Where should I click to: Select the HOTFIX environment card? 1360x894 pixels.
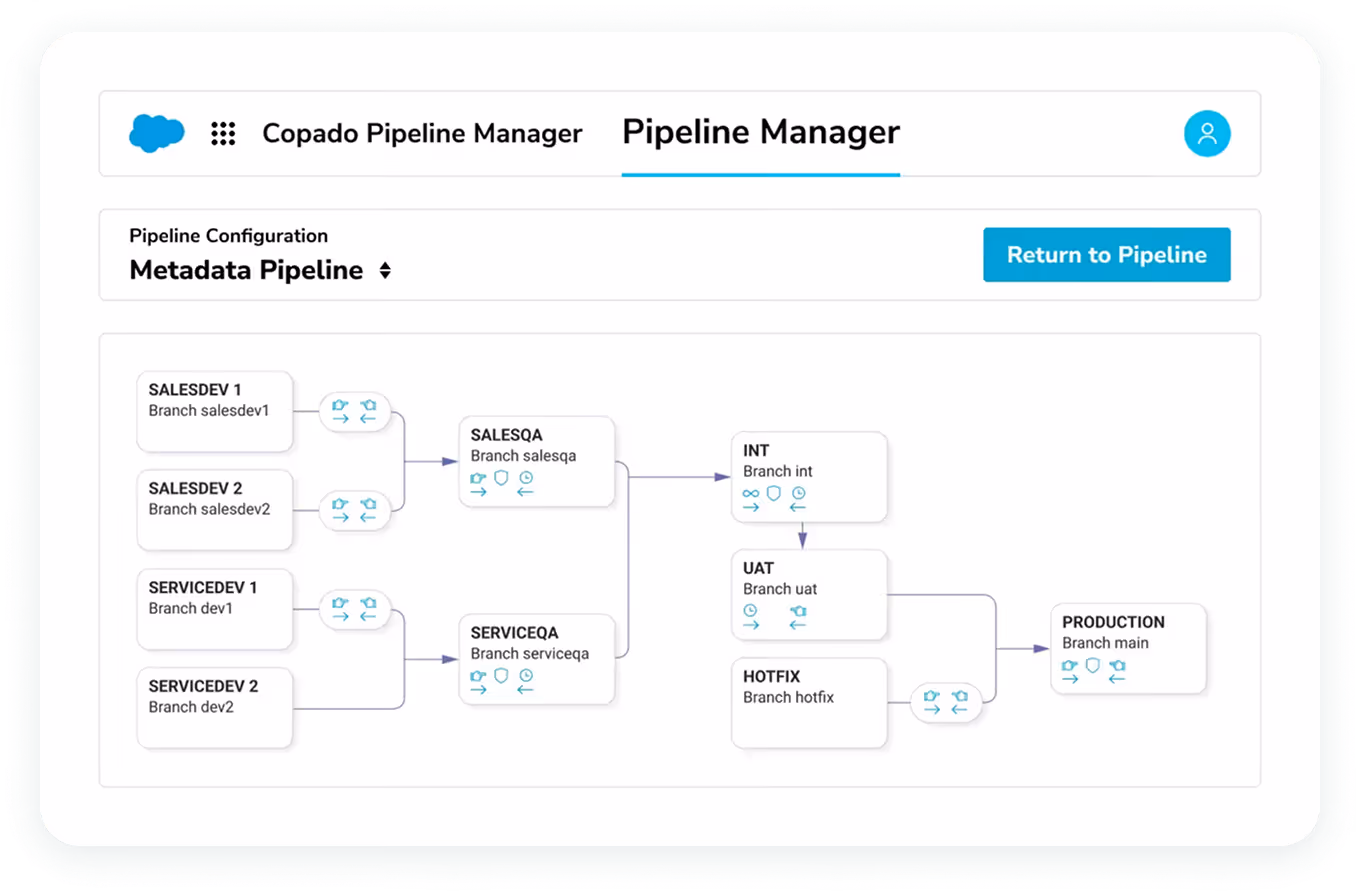point(809,702)
